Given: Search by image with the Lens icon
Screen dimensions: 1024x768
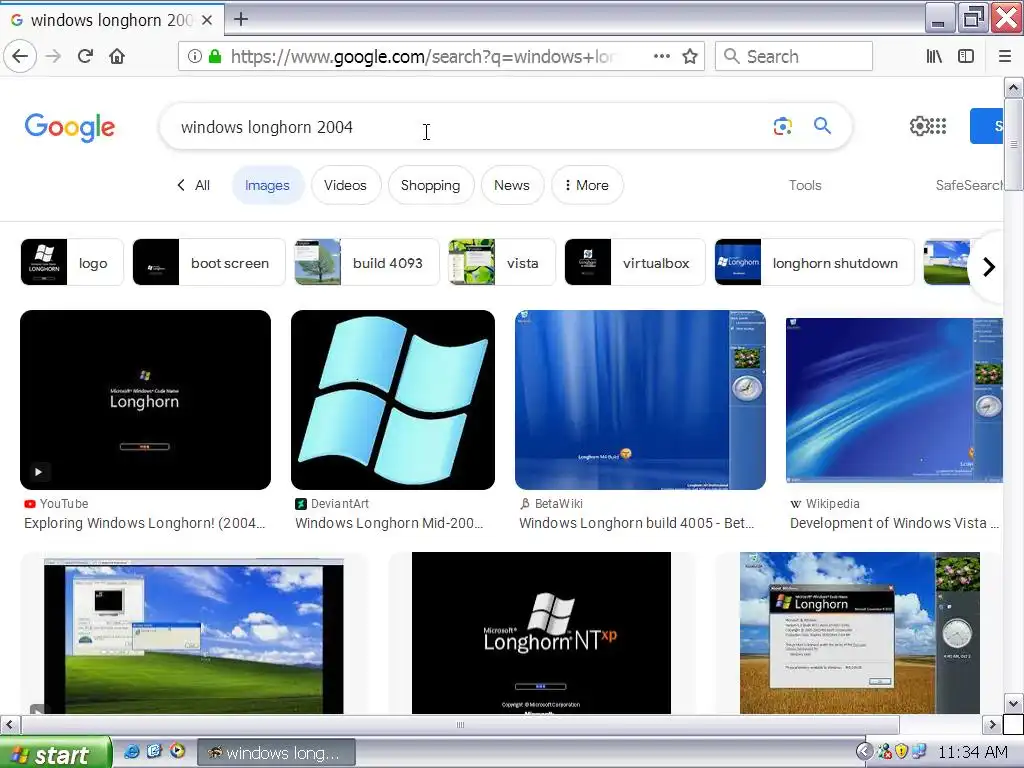Looking at the screenshot, I should [x=782, y=125].
